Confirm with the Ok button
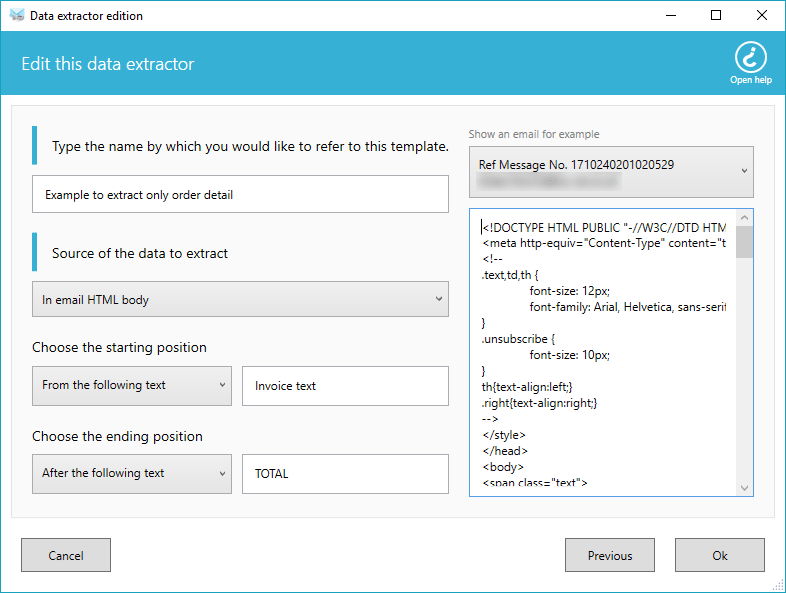The width and height of the screenshot is (786, 593). 719,555
